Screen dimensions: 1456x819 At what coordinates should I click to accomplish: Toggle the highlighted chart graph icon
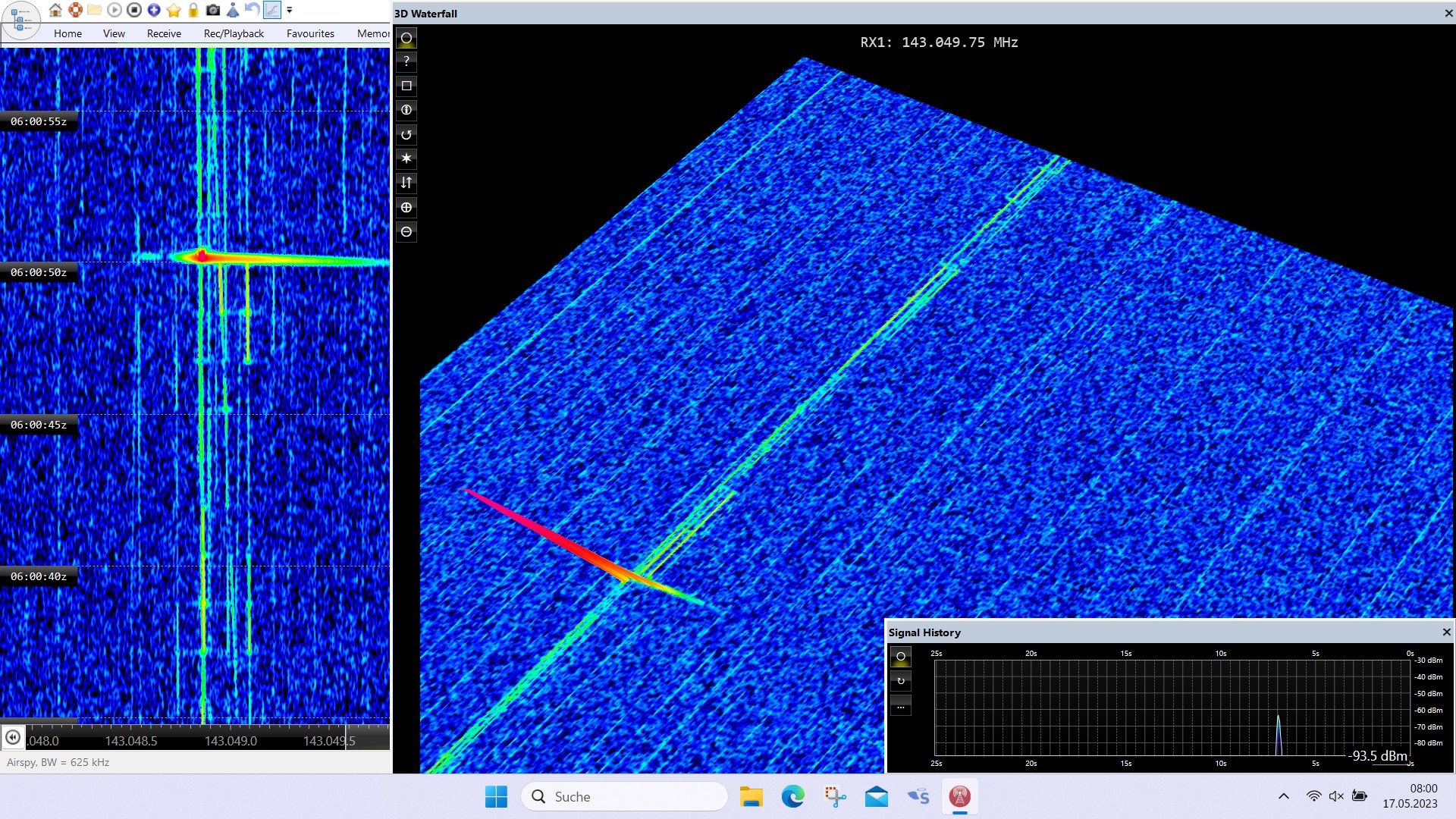click(x=271, y=10)
